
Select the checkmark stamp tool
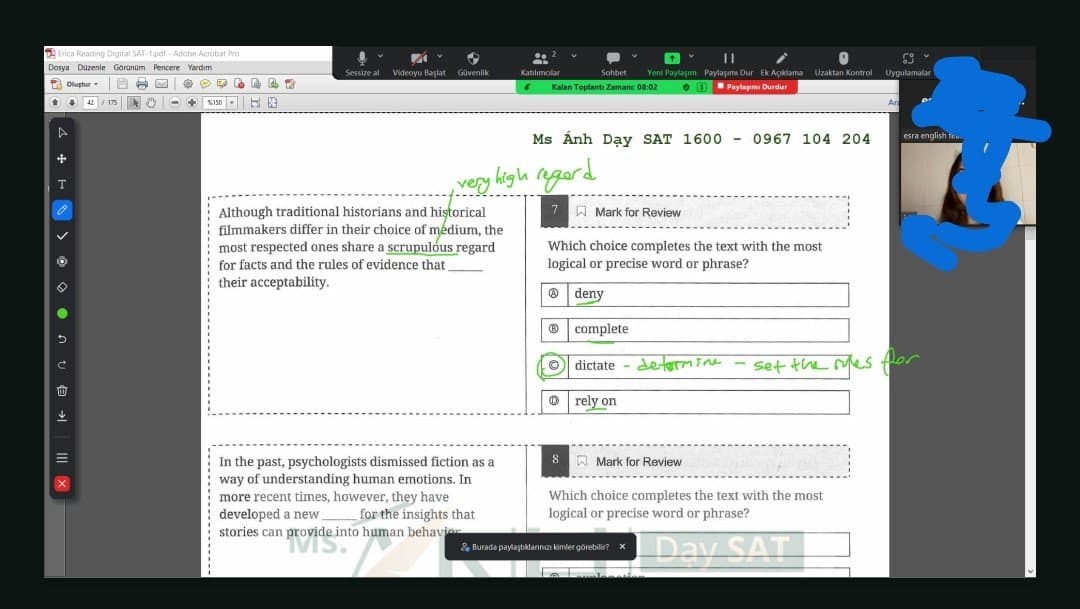(x=62, y=236)
